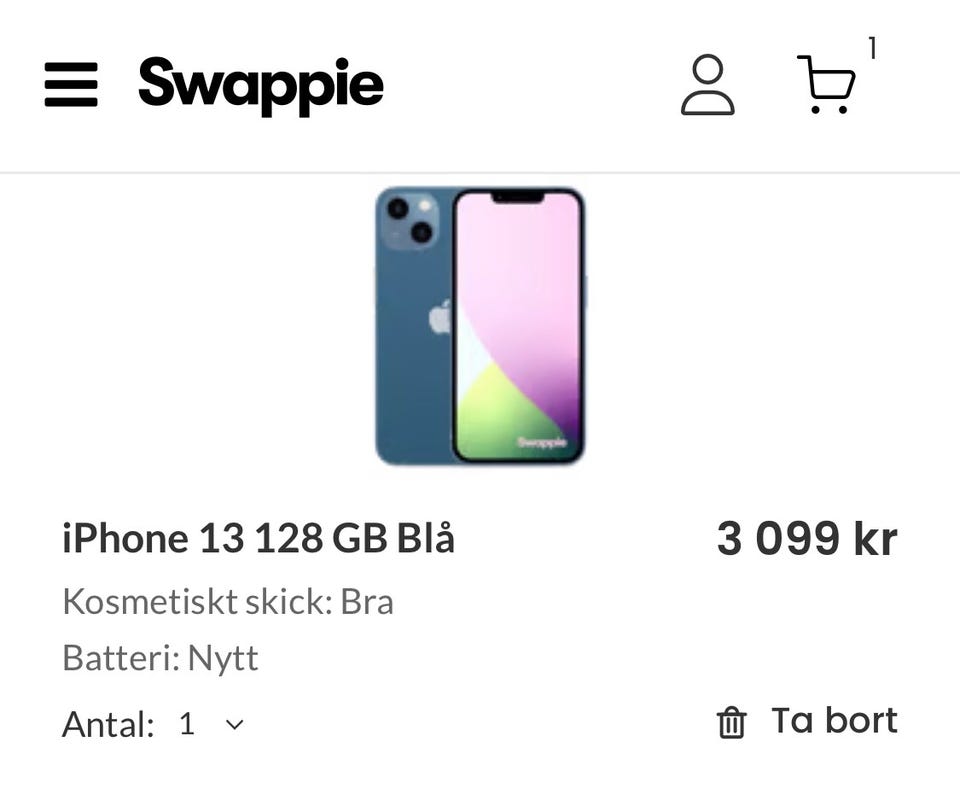Click the blue iPhone 13 product thumbnail

point(480,326)
